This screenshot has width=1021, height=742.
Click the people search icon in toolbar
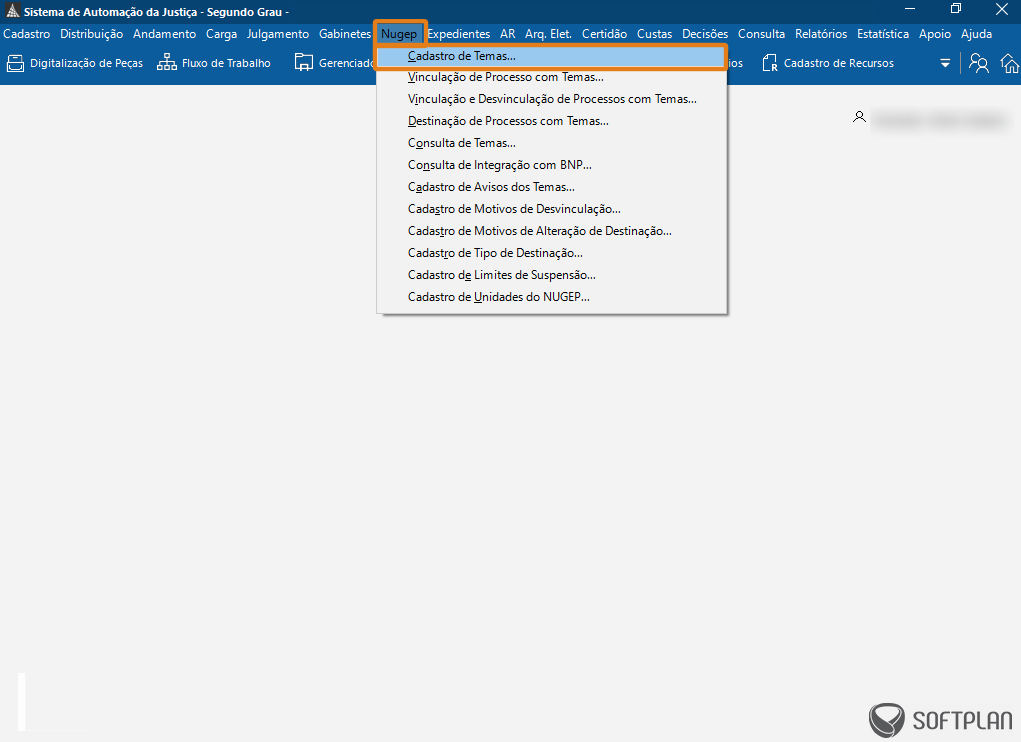click(978, 63)
